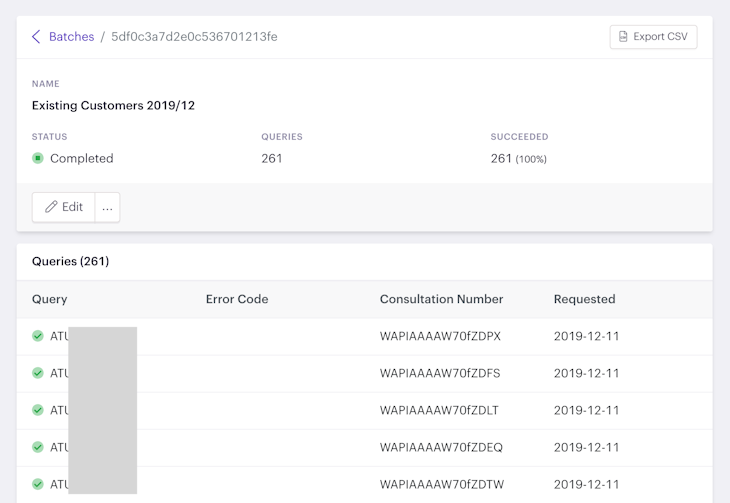
Task: Click green checkmark on WAPIAAAAW70fZDLT row
Action: (38, 410)
